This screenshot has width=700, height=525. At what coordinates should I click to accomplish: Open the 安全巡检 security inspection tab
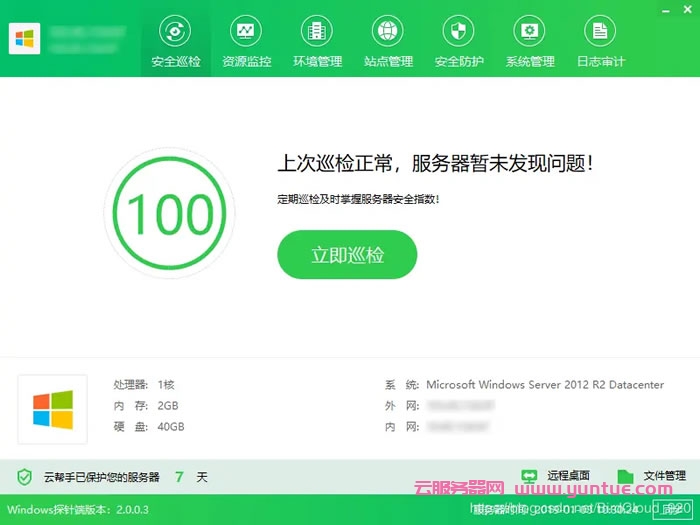coord(176,42)
